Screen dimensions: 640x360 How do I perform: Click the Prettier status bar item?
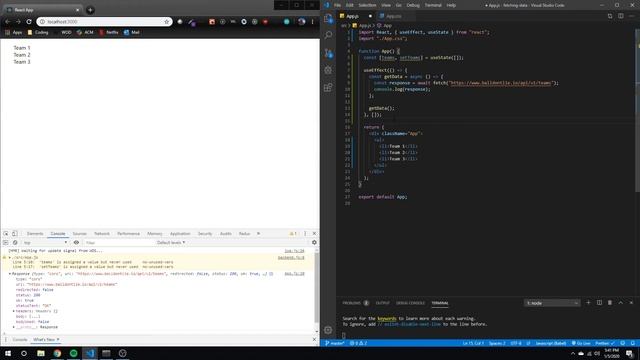click(x=605, y=343)
